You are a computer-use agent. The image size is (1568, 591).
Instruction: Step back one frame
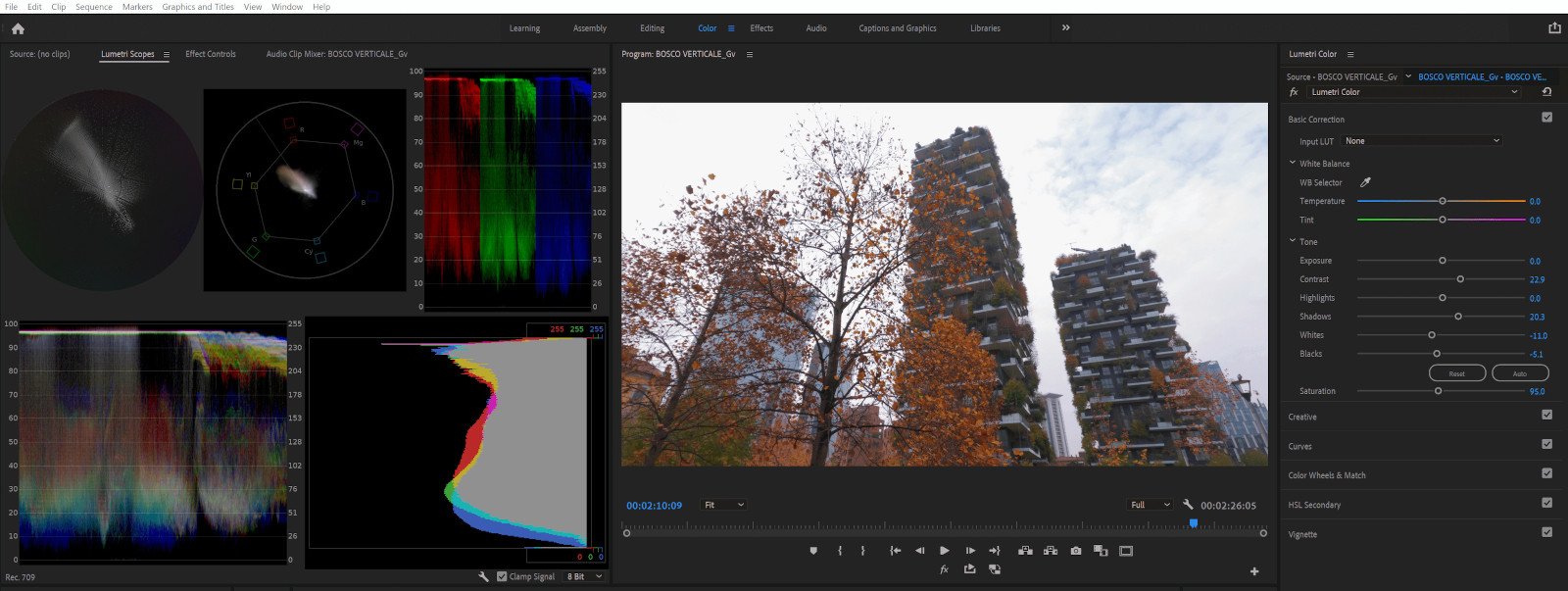tap(919, 551)
